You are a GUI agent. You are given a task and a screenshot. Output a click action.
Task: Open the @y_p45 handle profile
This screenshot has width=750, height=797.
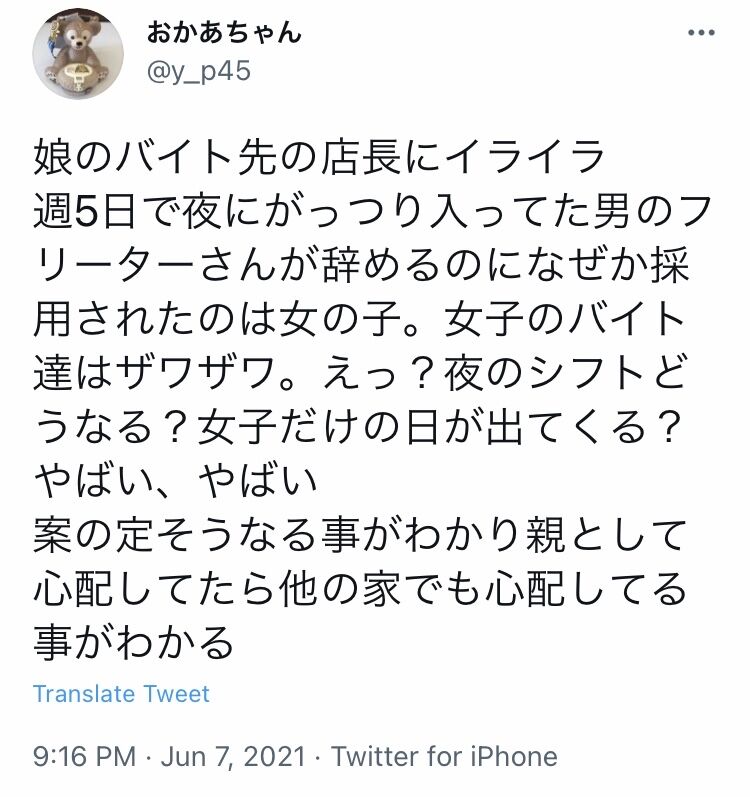point(198,71)
